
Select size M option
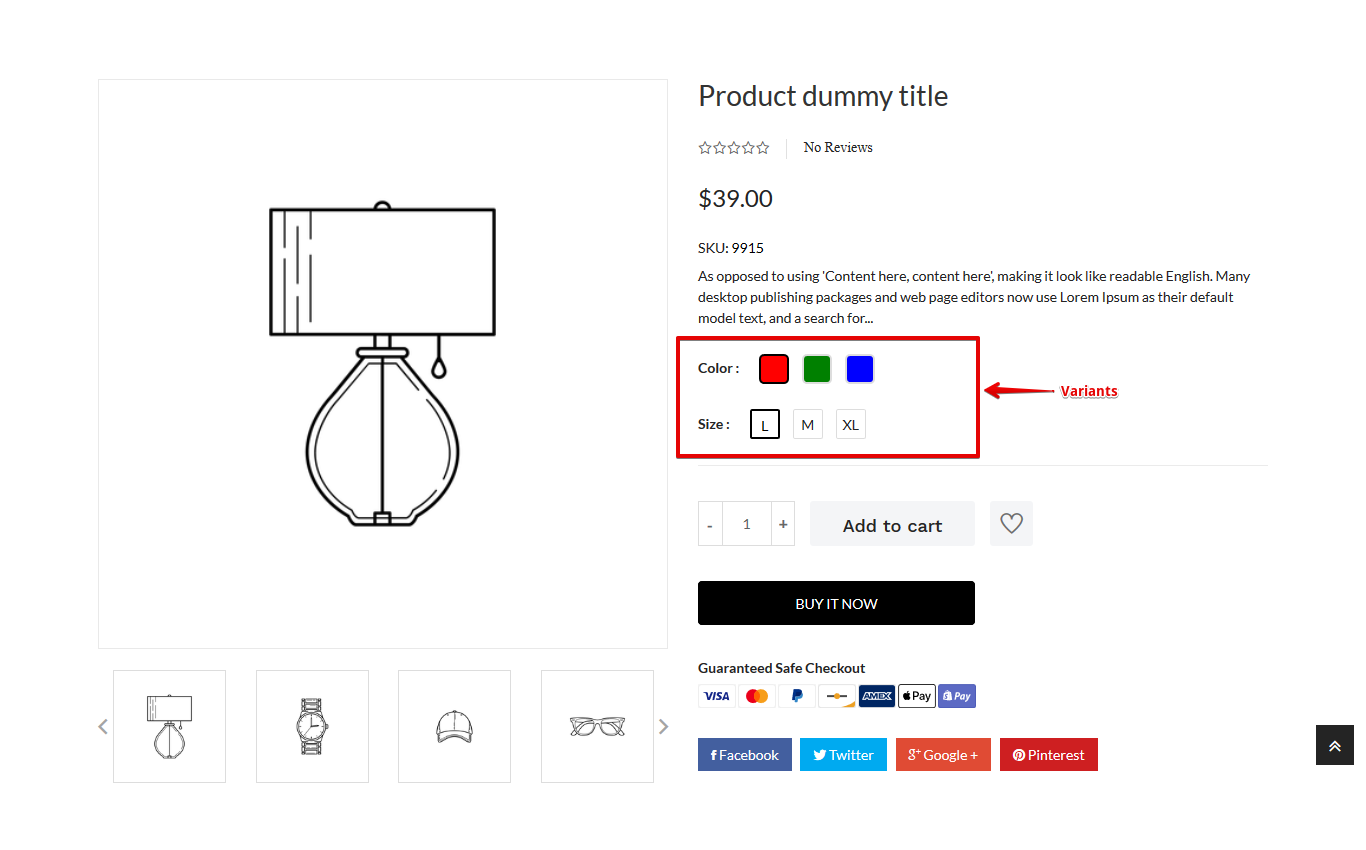(808, 424)
